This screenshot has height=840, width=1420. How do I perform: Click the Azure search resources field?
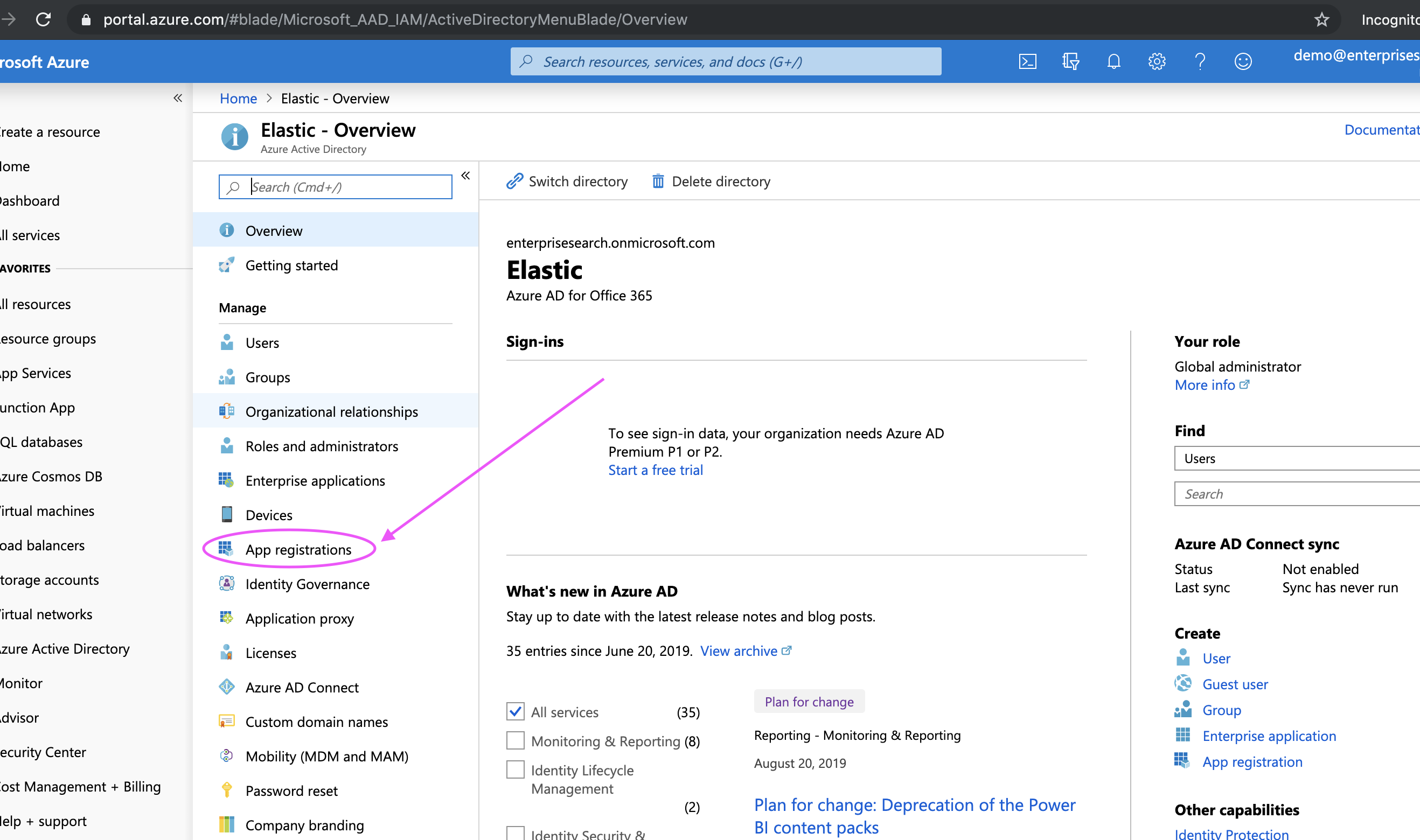pos(726,61)
